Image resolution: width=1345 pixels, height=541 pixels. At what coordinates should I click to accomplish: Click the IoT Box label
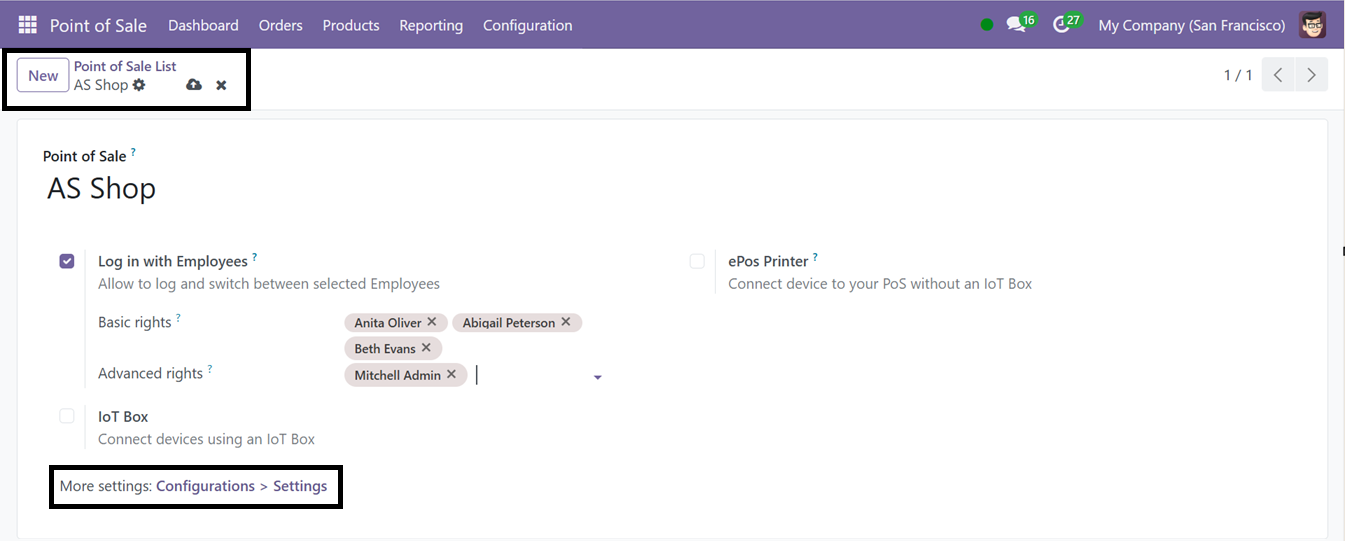[x=123, y=416]
